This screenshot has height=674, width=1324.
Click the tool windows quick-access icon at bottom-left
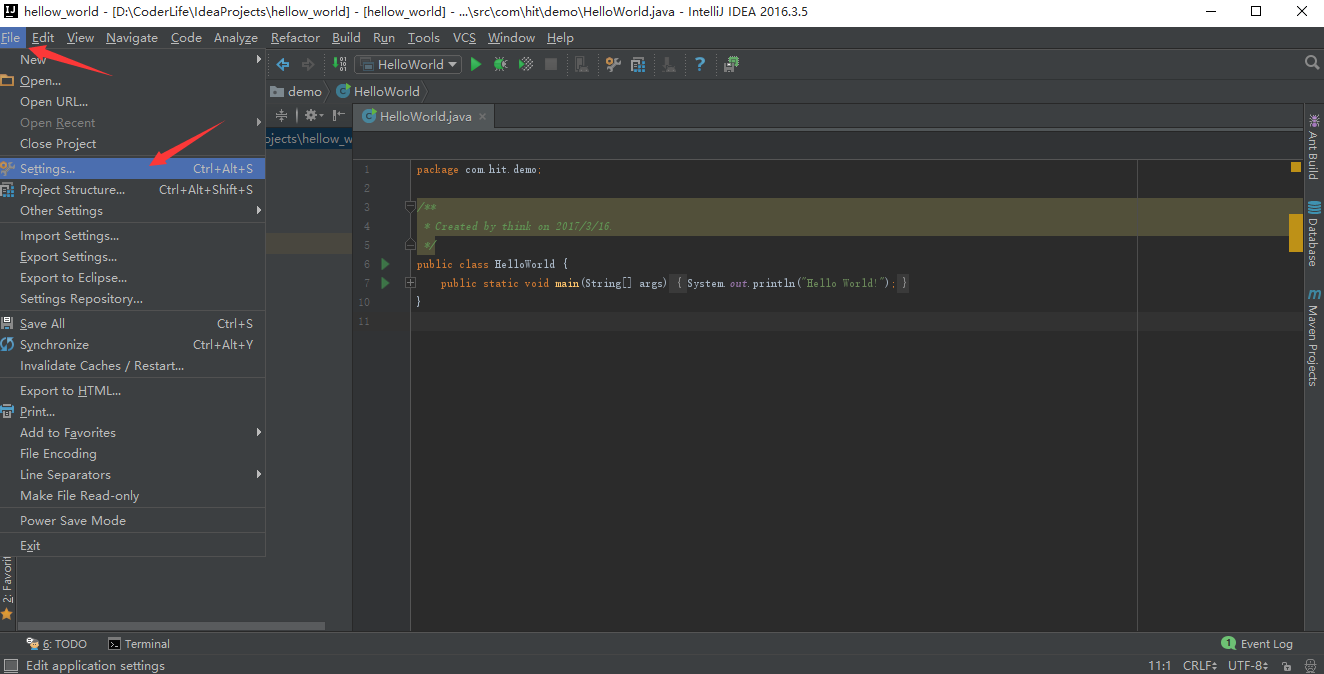10,665
